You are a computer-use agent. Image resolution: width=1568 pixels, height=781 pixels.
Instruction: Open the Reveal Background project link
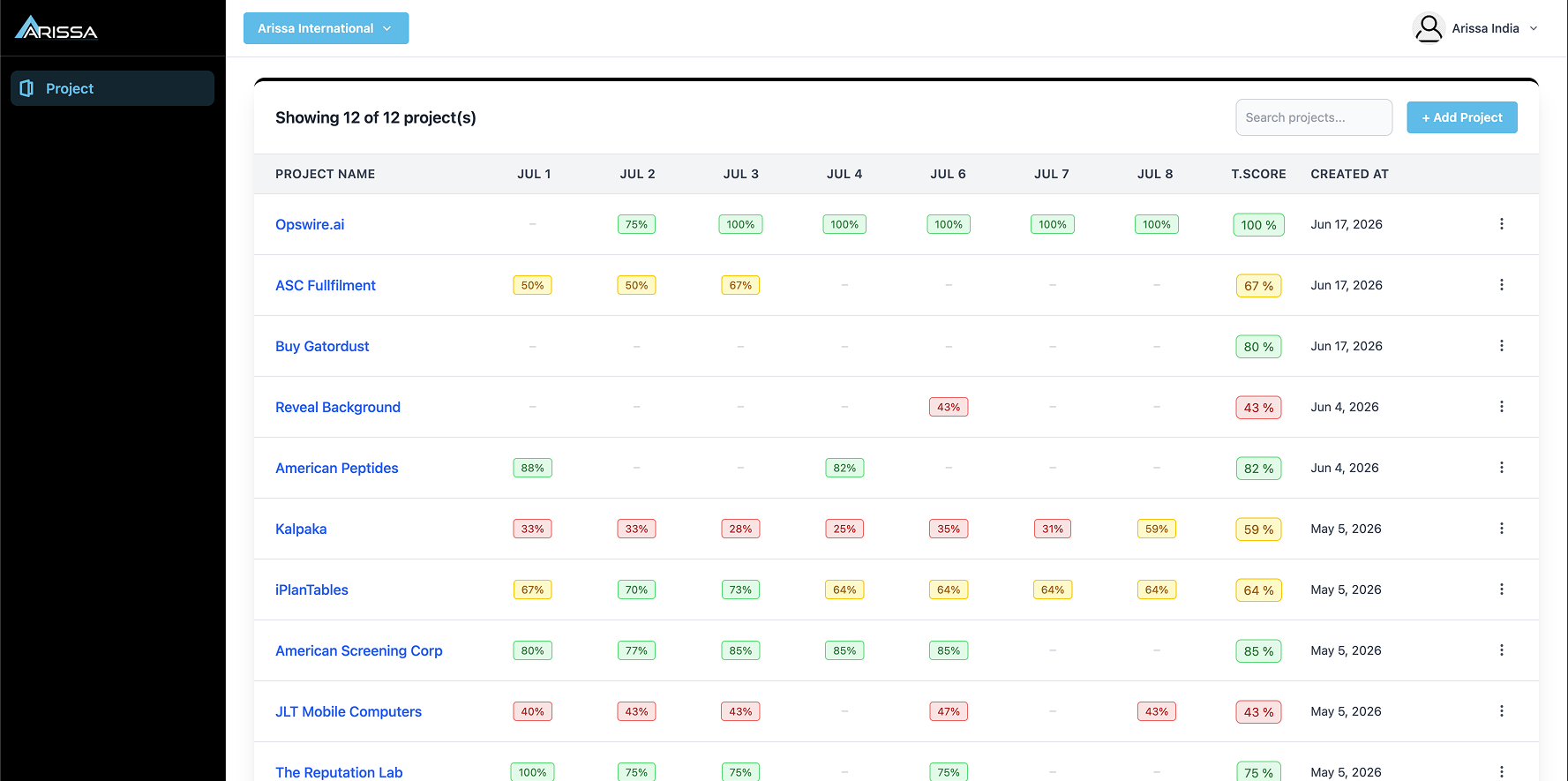click(x=338, y=407)
